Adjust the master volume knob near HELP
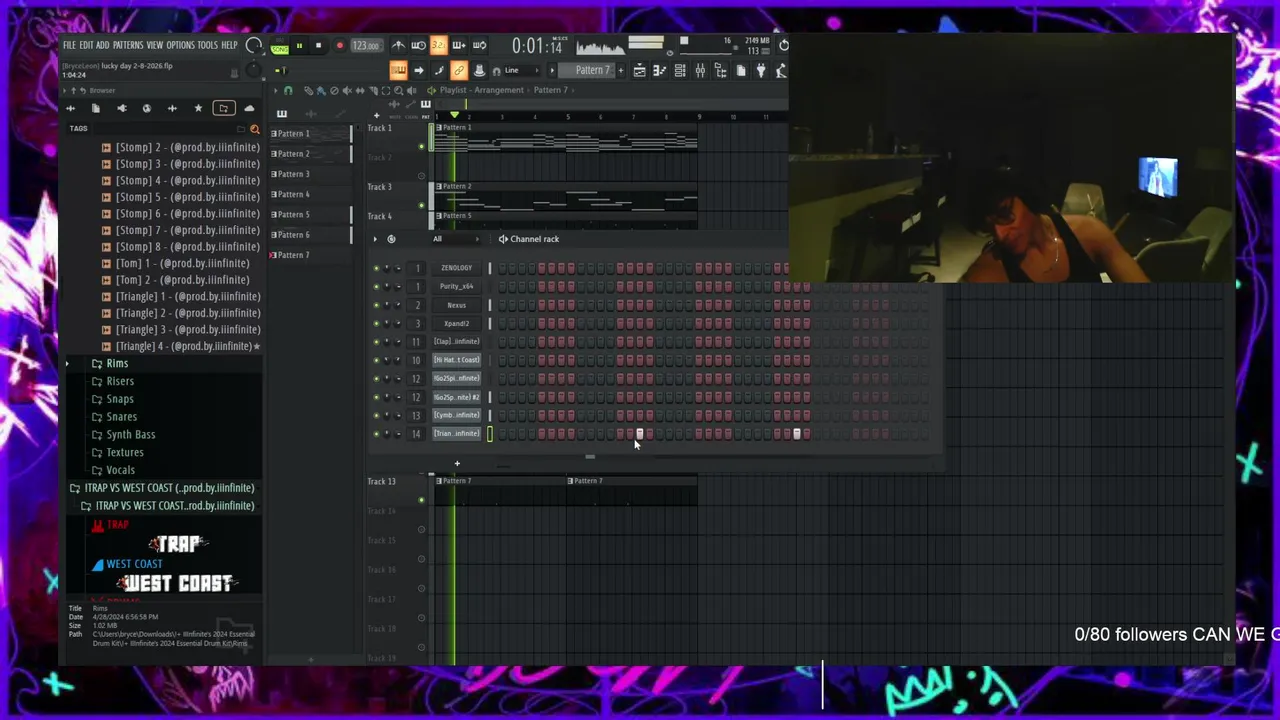This screenshot has height=720, width=1280. coord(254,45)
